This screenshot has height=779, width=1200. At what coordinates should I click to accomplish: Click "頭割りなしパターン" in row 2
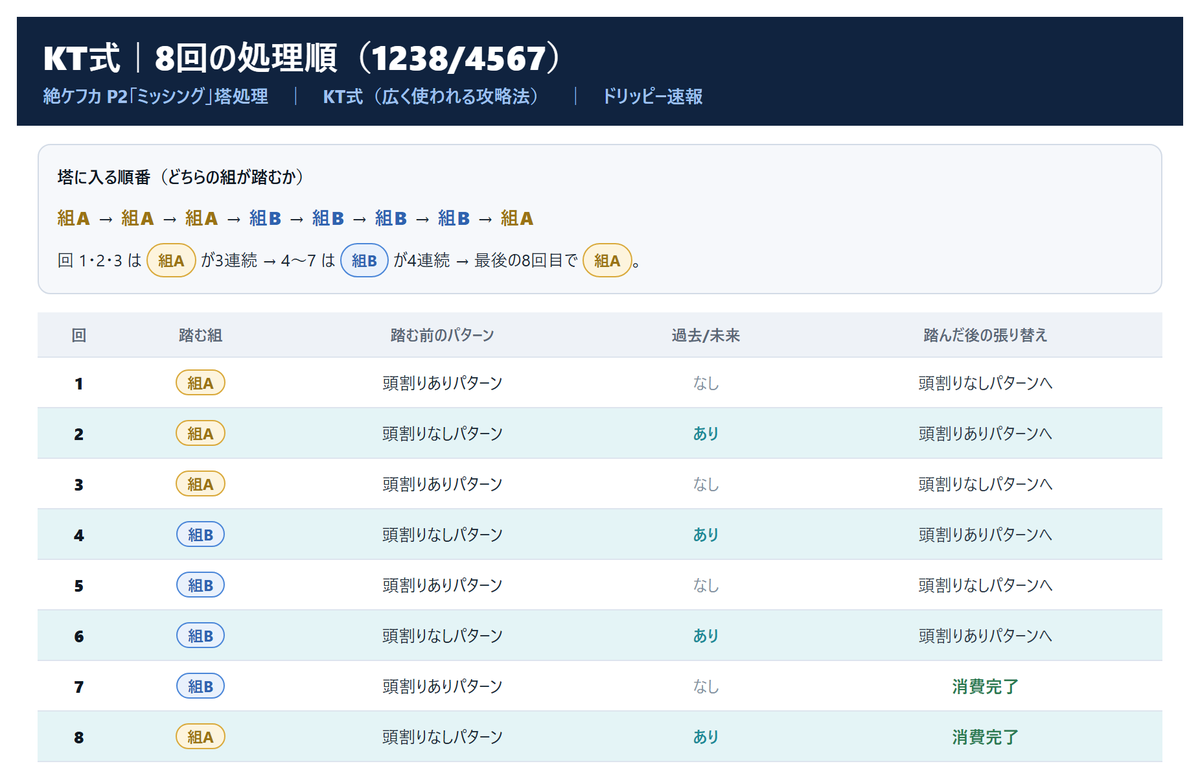[442, 434]
